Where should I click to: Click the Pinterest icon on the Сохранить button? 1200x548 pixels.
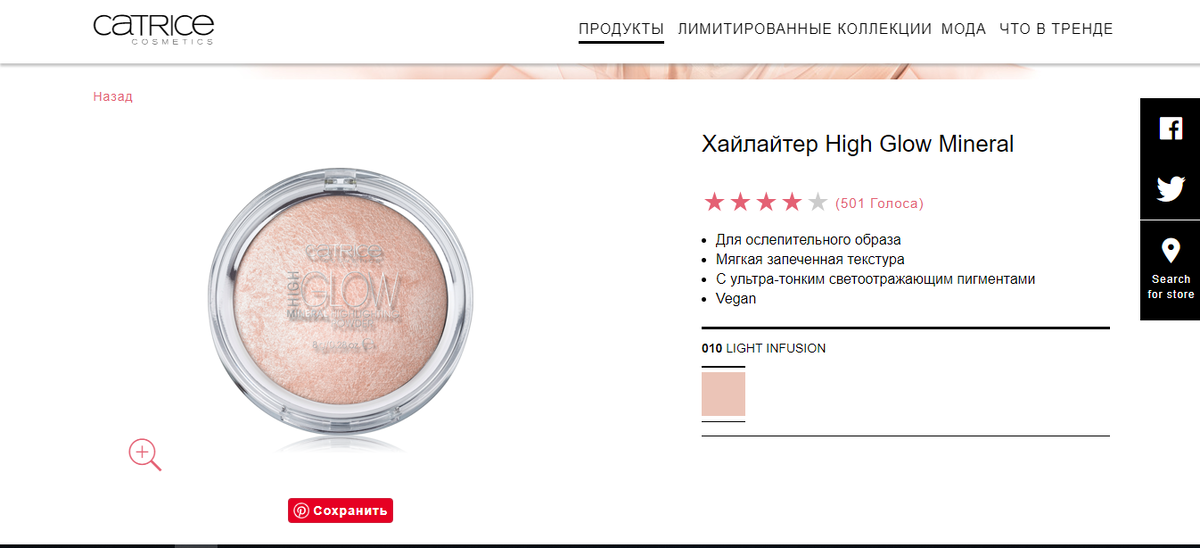(302, 510)
